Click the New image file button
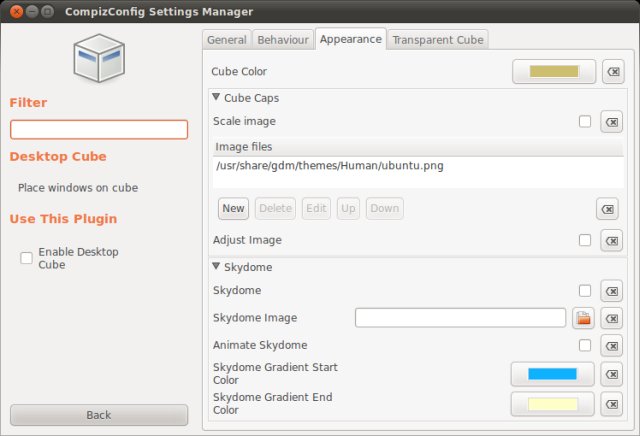 233,209
